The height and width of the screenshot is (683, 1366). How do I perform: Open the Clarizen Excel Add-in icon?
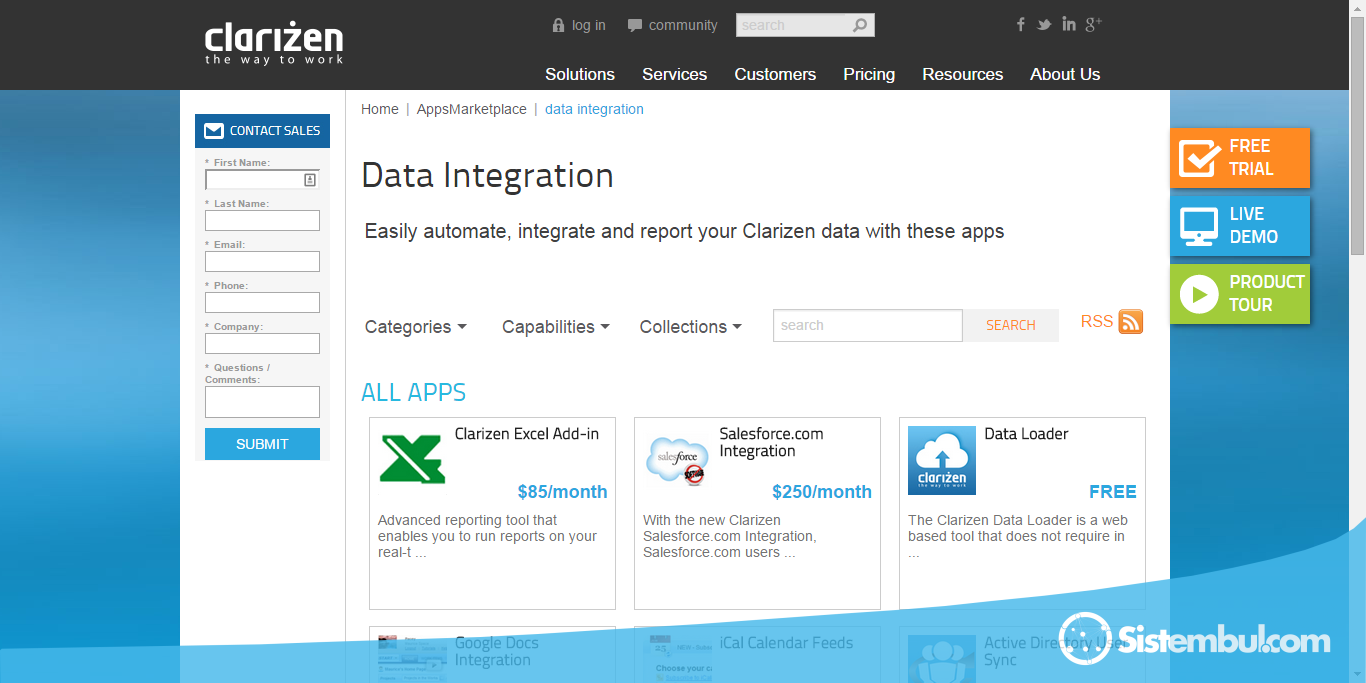pyautogui.click(x=412, y=460)
